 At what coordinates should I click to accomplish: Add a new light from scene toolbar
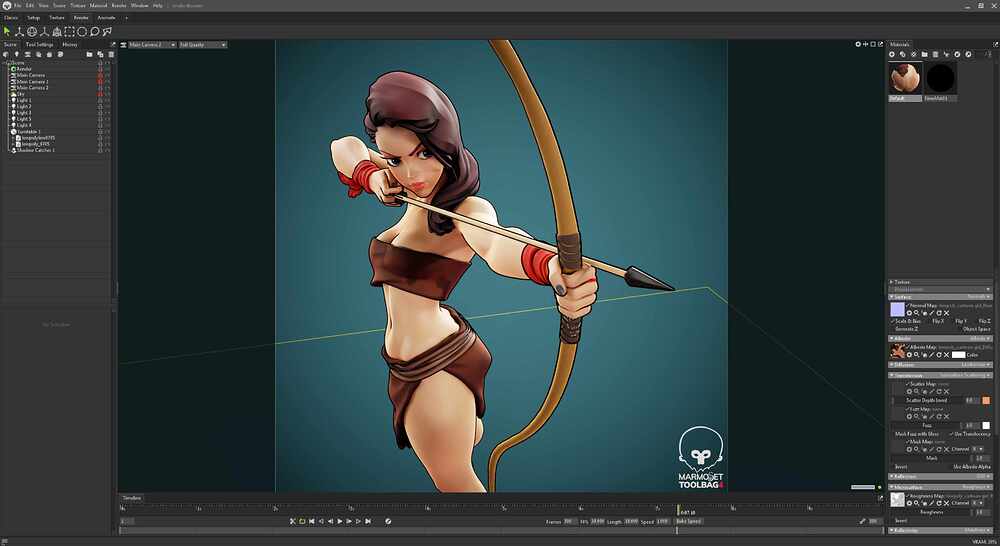click(x=17, y=54)
